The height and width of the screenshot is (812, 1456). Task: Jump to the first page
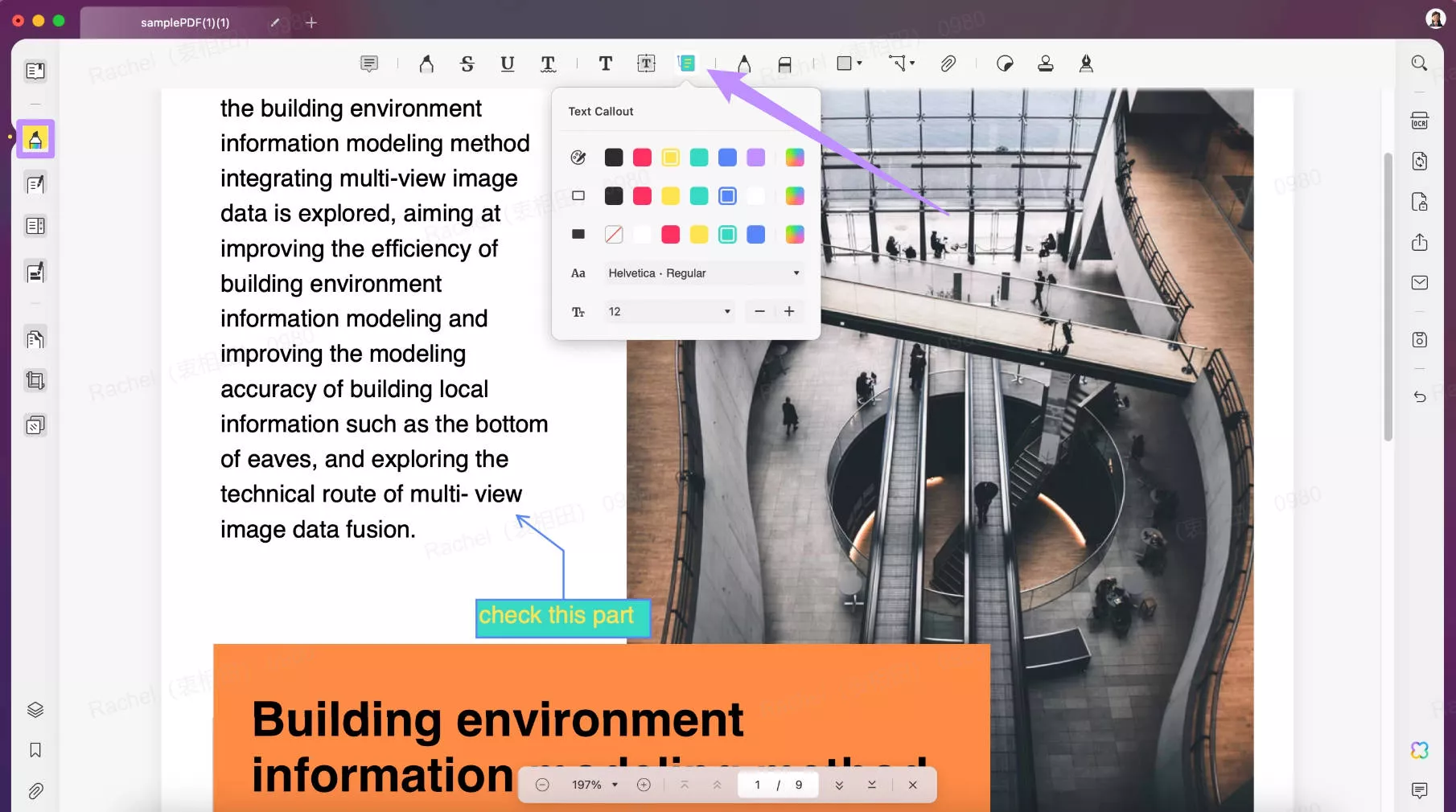[x=685, y=785]
